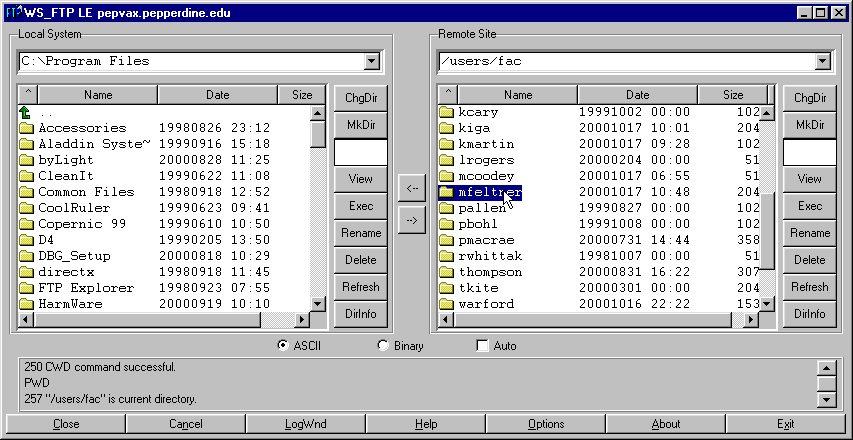This screenshot has height=440, width=853.
Task: Select the CleanIt folder icon
Action: point(26,176)
